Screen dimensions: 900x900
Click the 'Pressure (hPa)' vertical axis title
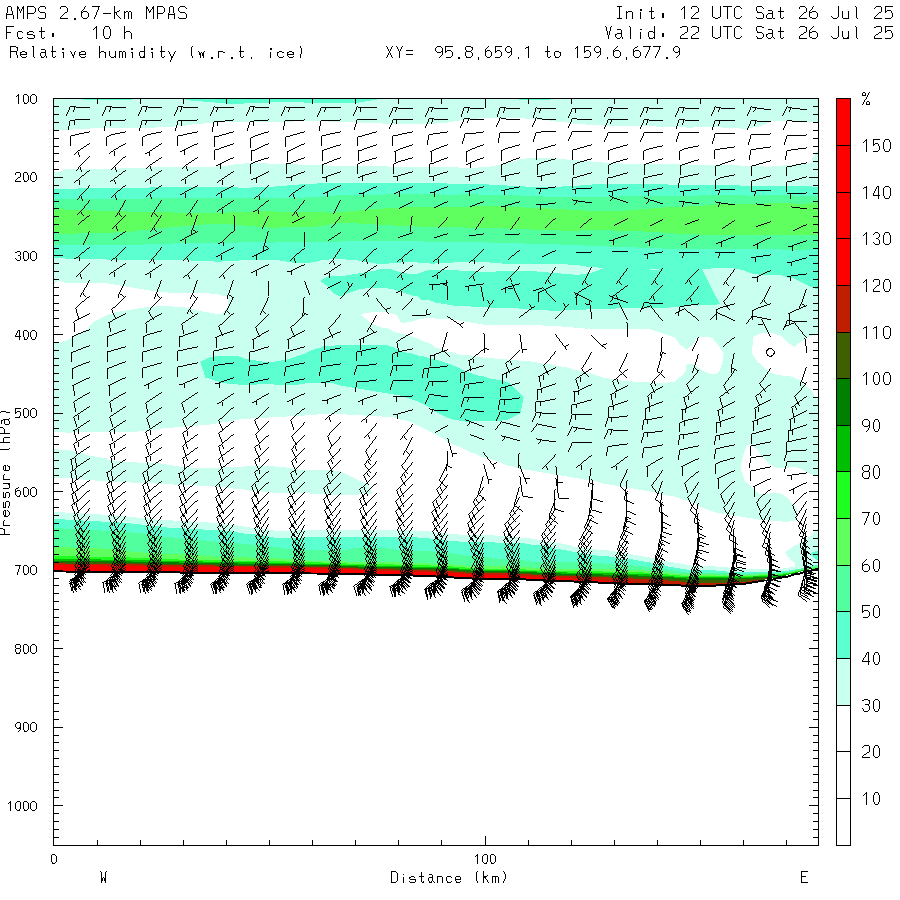coord(6,472)
